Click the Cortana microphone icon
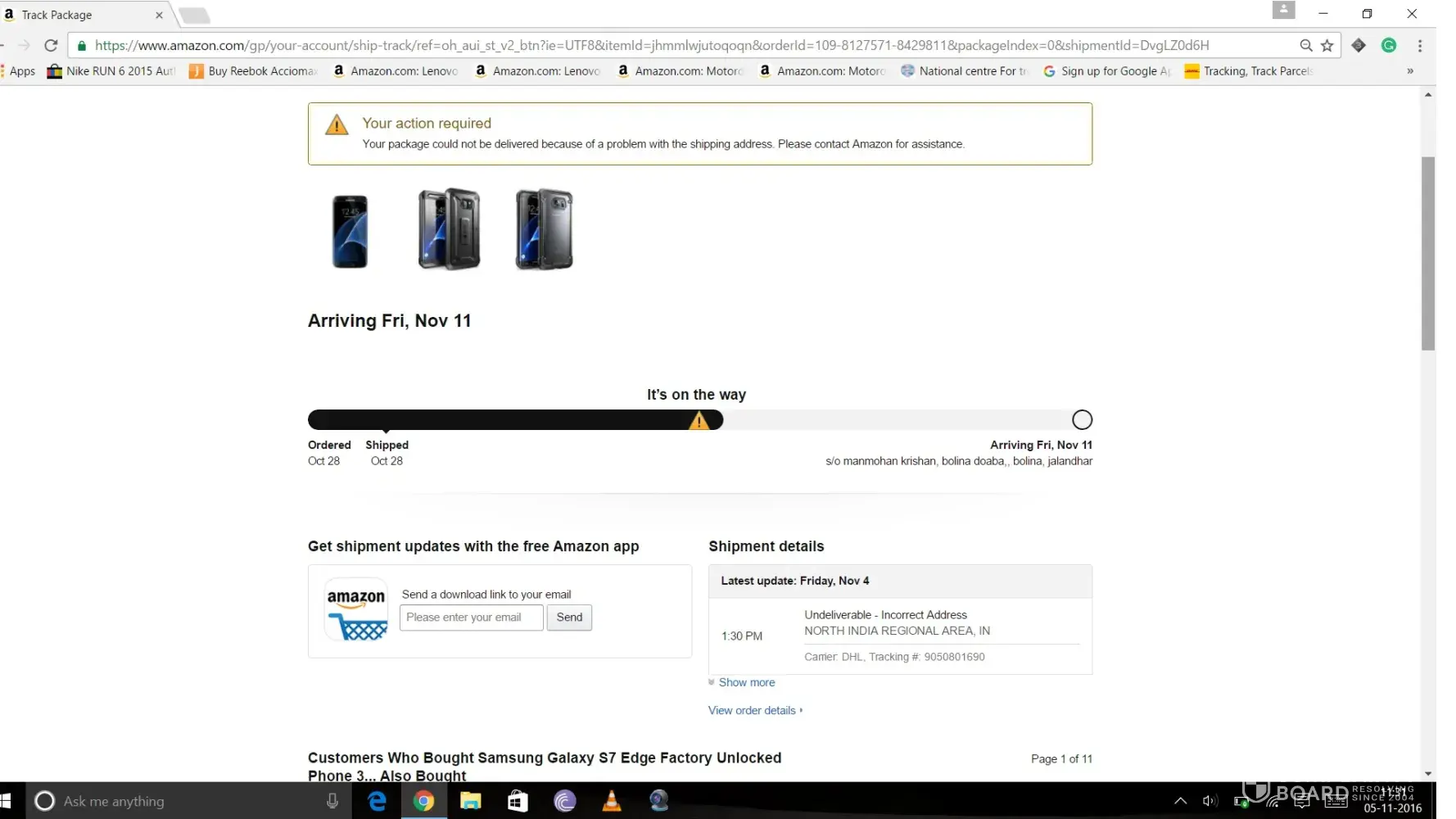This screenshot has width=1456, height=819. 332,801
